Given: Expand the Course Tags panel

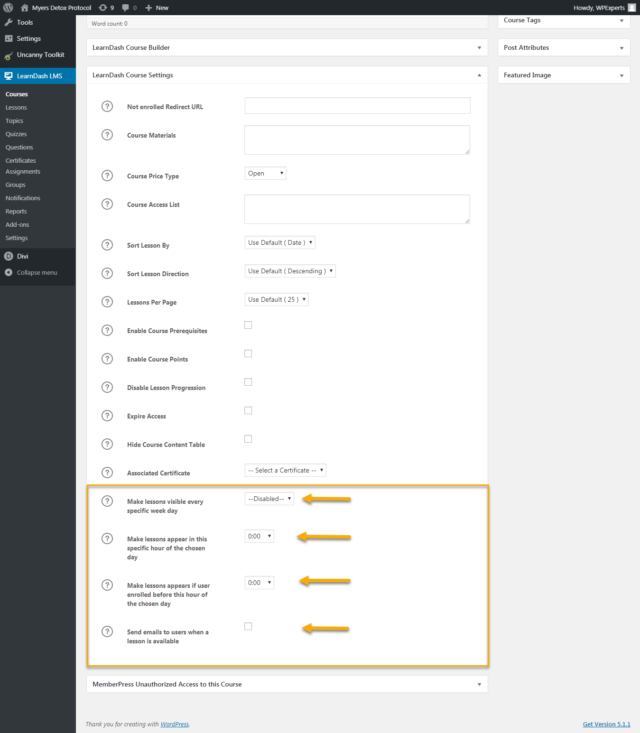Looking at the screenshot, I should click(621, 21).
